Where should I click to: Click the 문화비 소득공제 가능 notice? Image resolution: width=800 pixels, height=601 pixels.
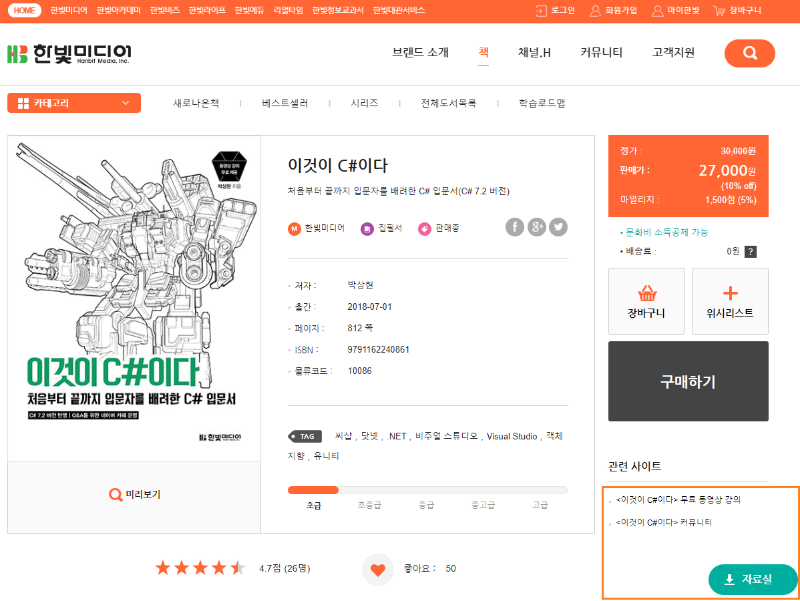coord(667,232)
